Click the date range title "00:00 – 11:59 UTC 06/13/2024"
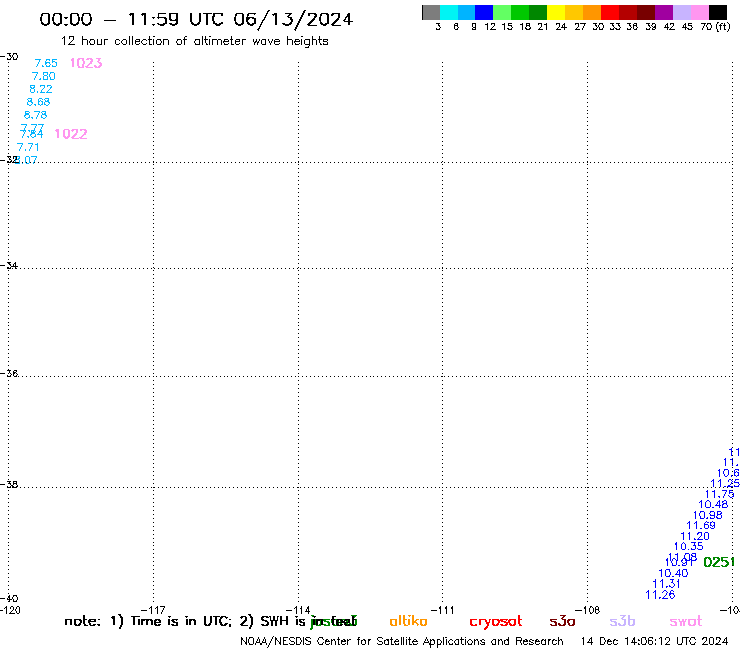Screen dimensions: 740x650 pos(196,20)
